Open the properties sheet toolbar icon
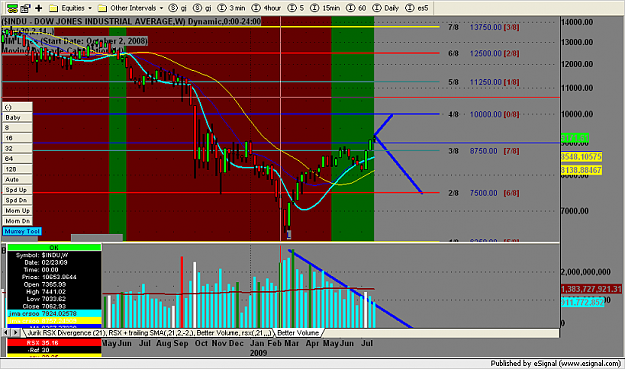The height and width of the screenshot is (369, 625). [26, 8]
